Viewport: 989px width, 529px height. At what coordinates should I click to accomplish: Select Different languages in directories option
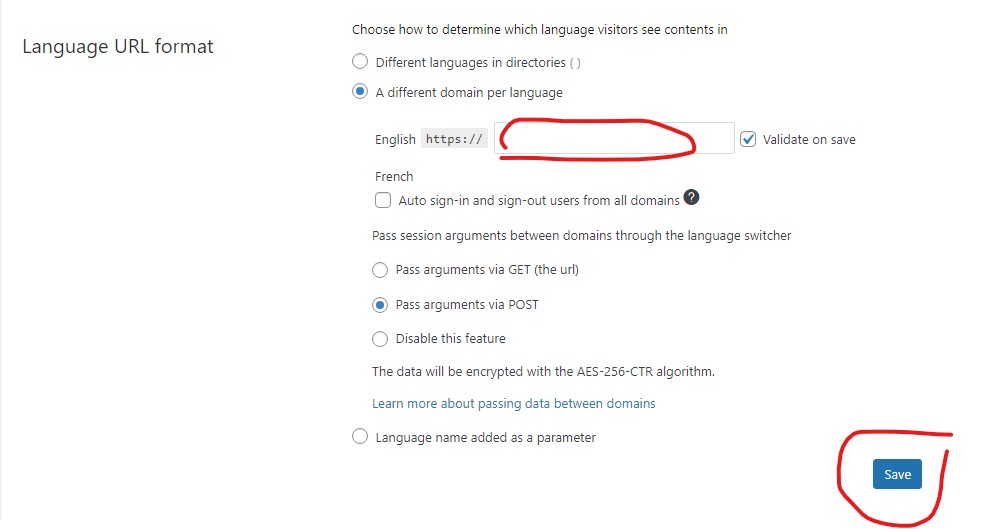click(x=360, y=62)
